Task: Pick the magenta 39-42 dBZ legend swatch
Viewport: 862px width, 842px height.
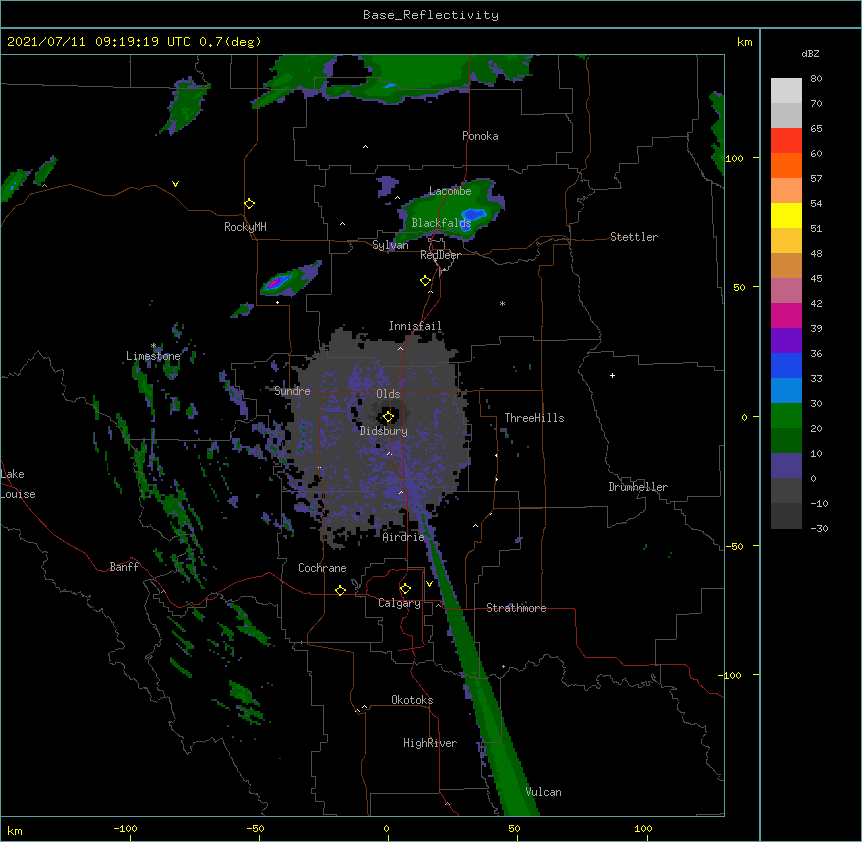Action: [x=786, y=315]
